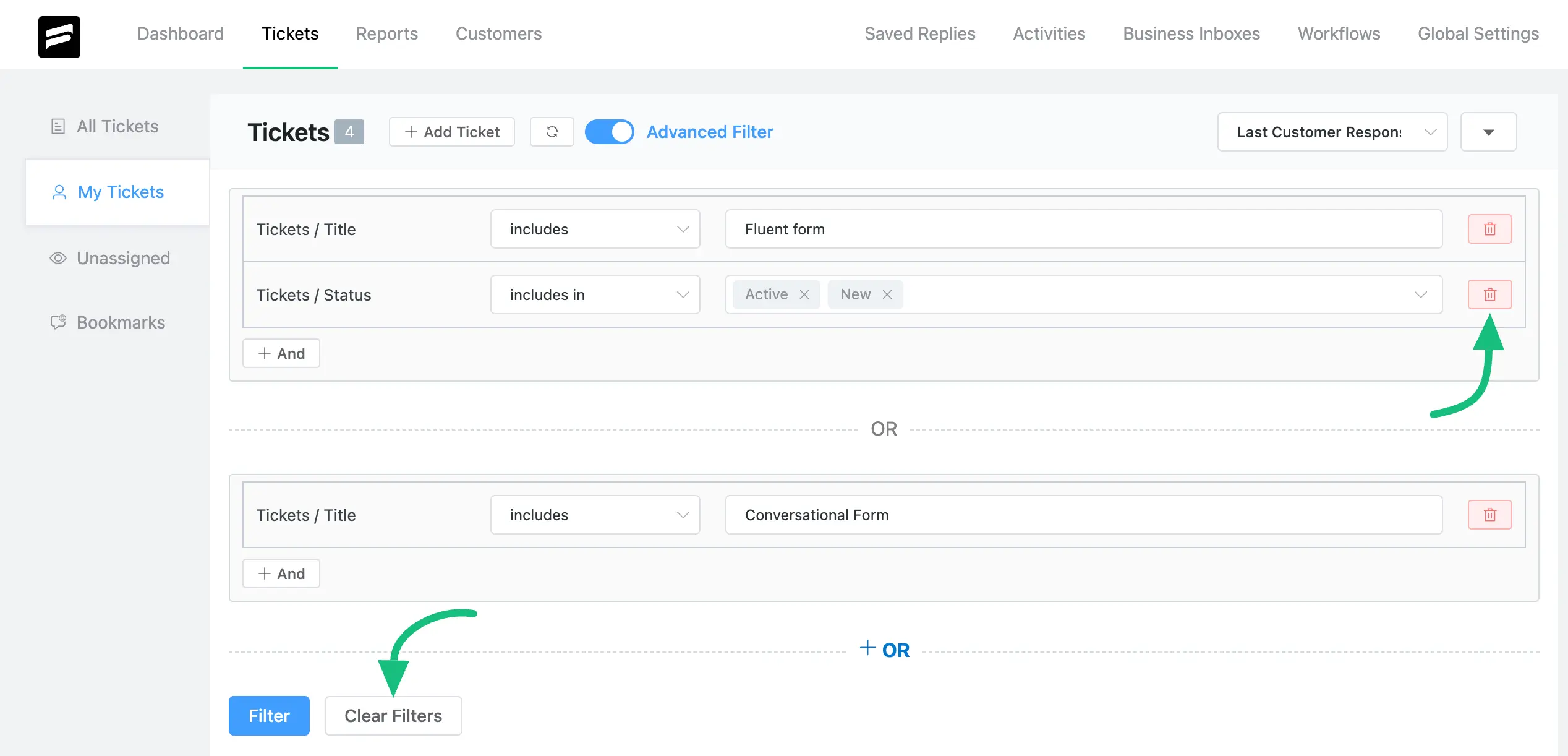Remove the Active status tag

pyautogui.click(x=804, y=294)
